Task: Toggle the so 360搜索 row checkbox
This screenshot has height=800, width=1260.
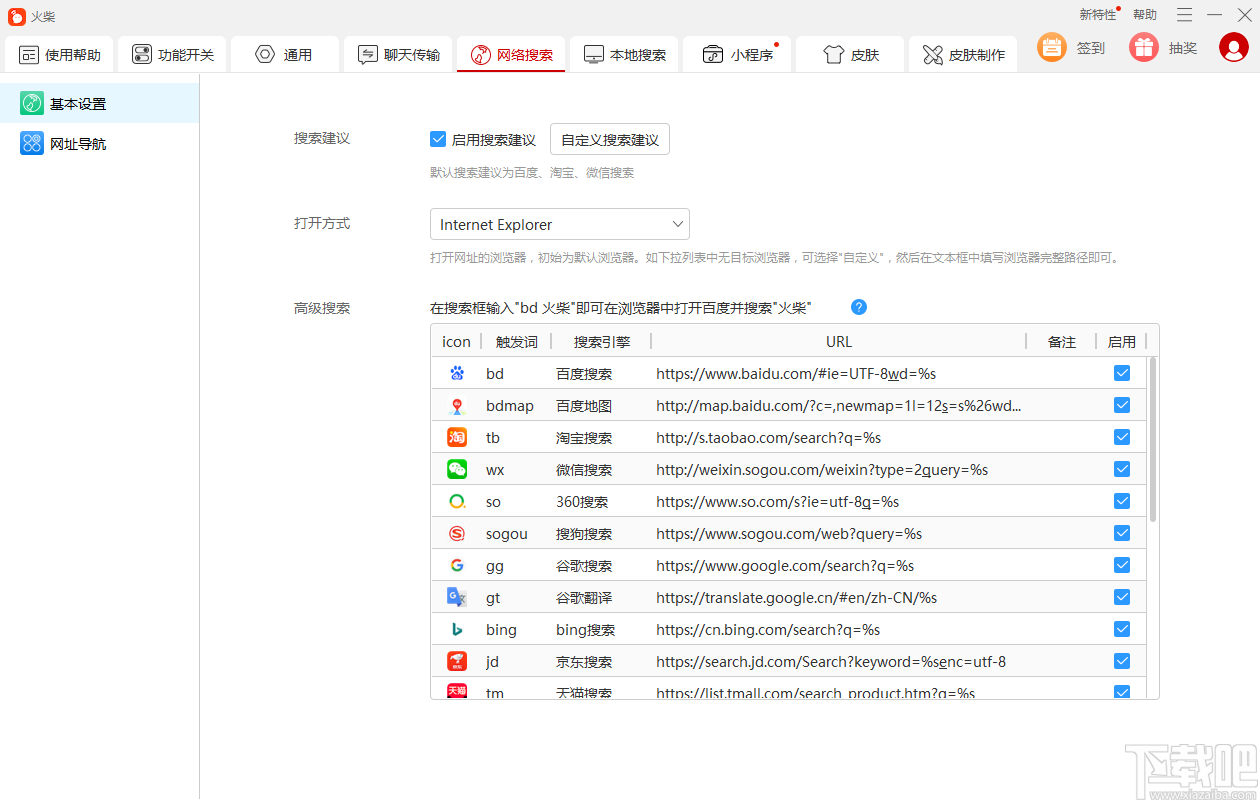Action: [x=1122, y=501]
